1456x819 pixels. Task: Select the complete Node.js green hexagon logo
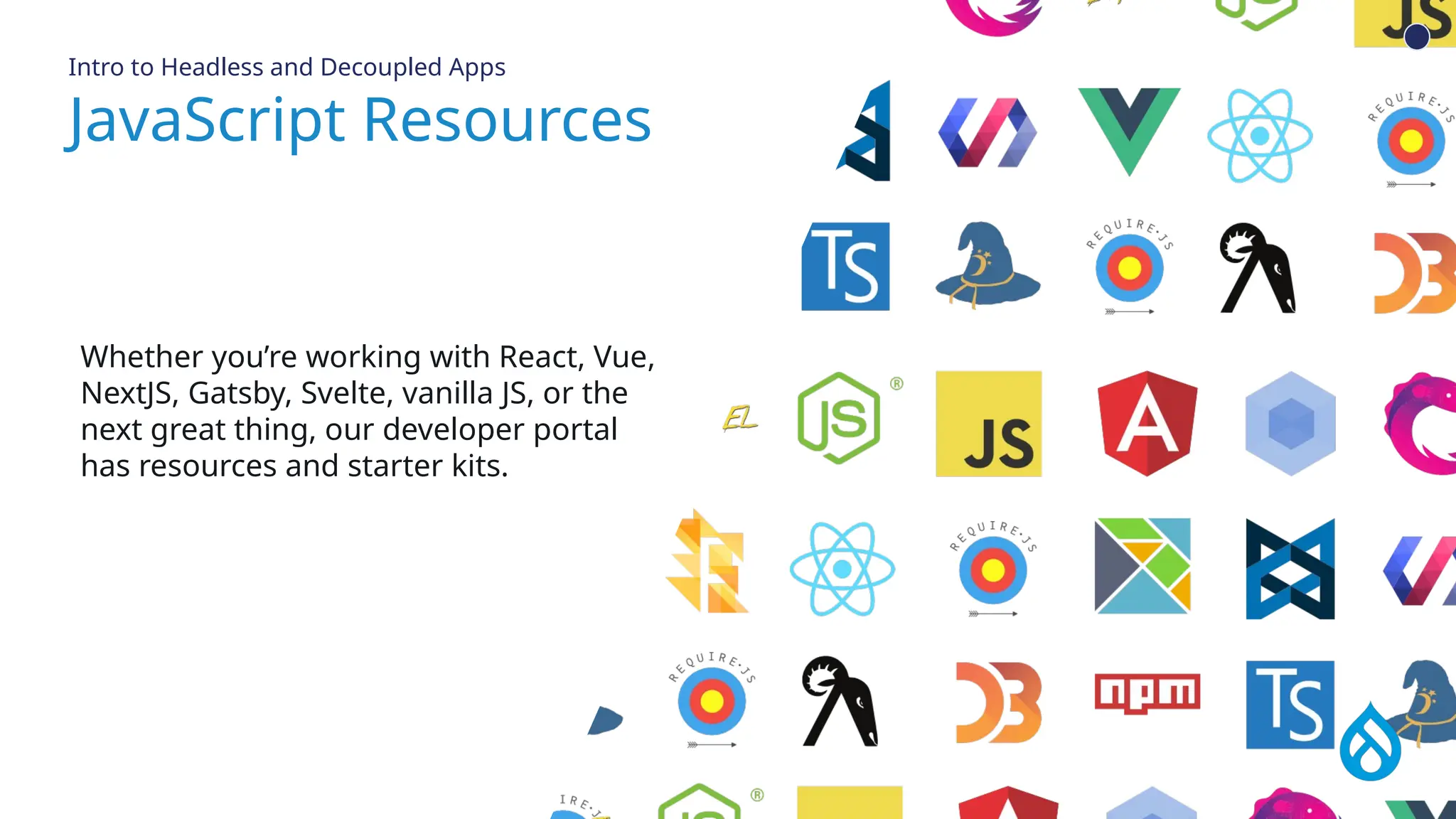click(839, 418)
